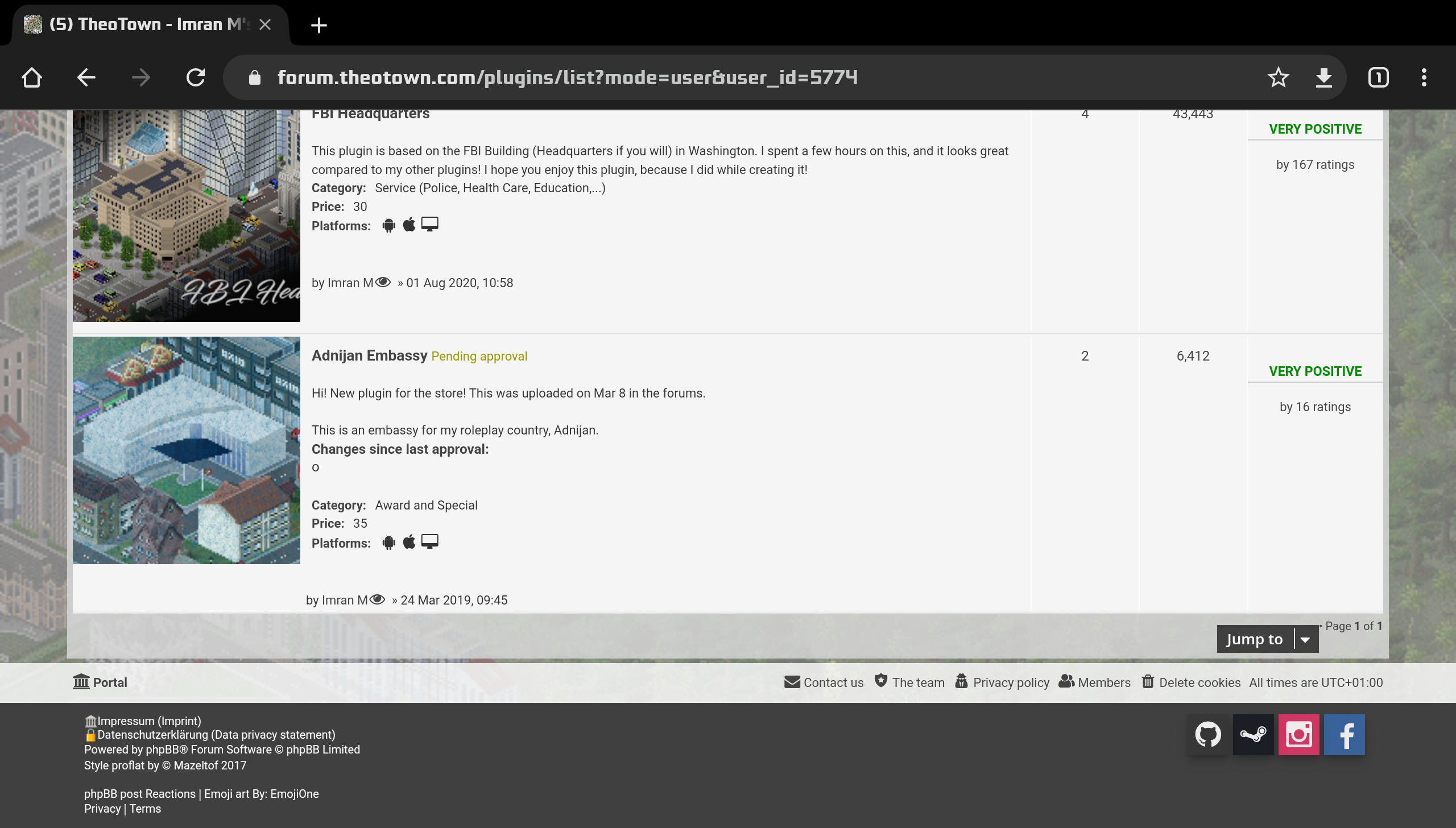Open FBI Headquarters plugin title
Viewport: 1456px width, 828px height.
(370, 114)
